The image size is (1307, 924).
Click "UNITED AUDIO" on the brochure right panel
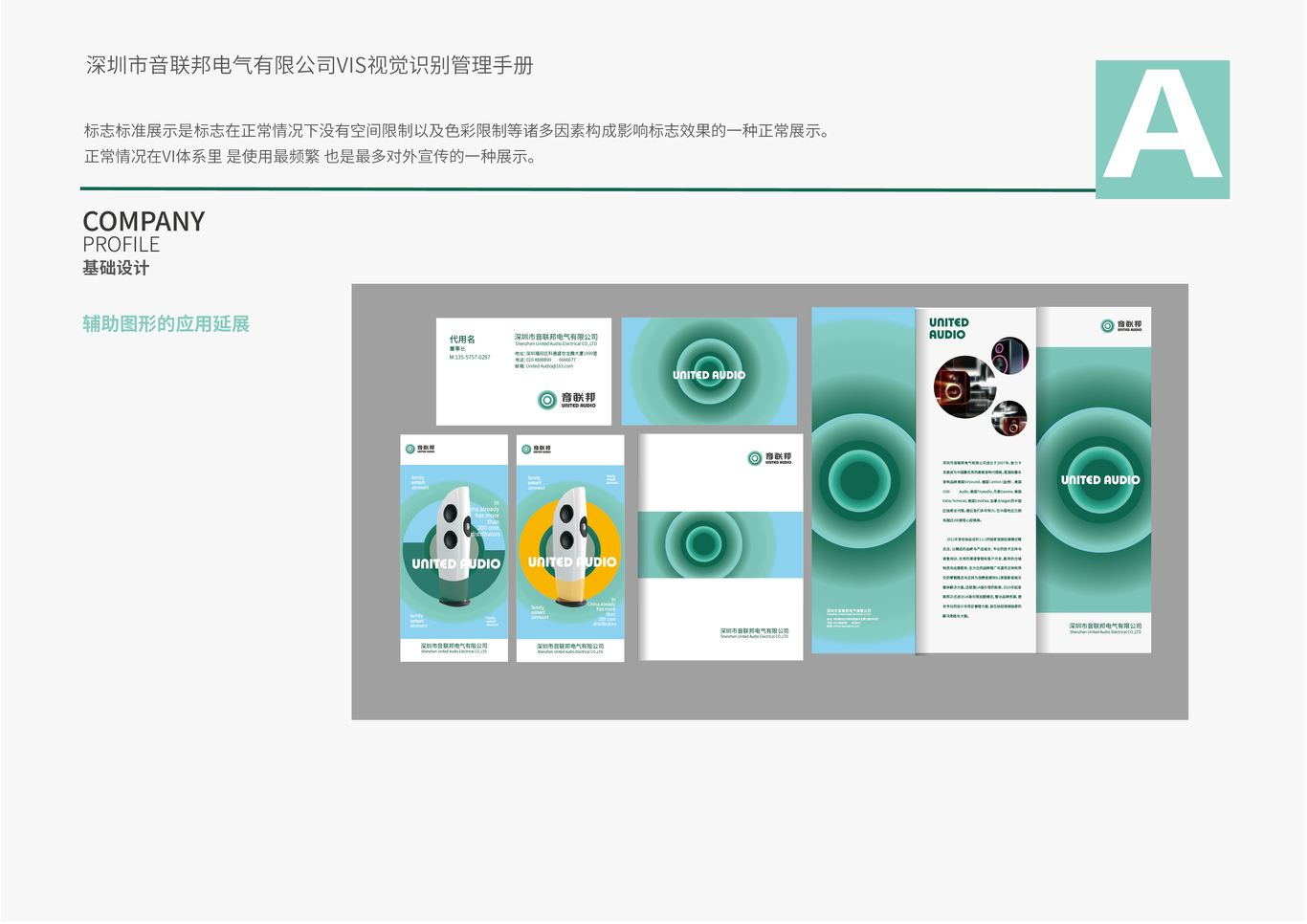(1100, 480)
